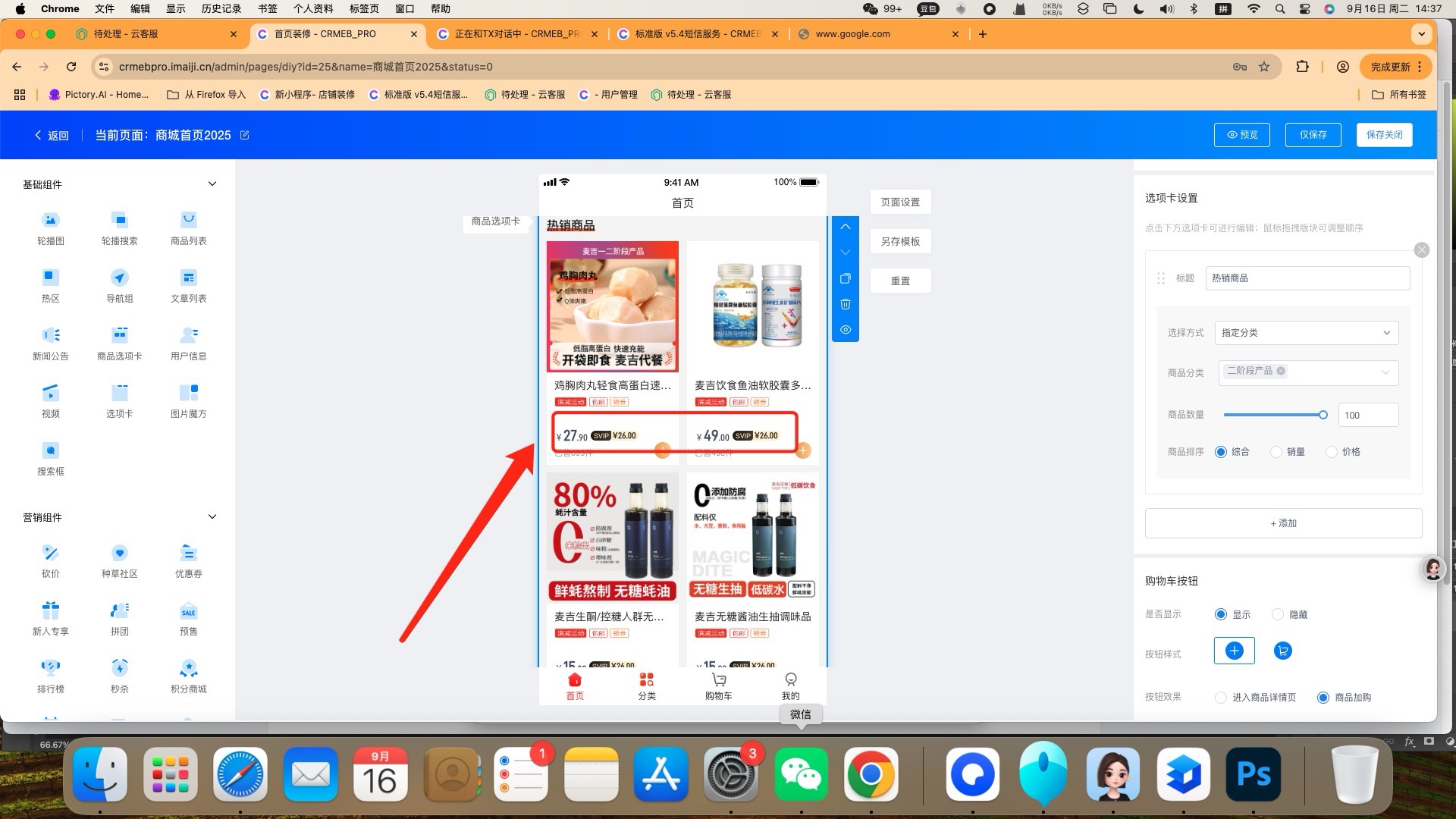Click 另存模板 save as template
1456x819 pixels.
pyautogui.click(x=900, y=242)
